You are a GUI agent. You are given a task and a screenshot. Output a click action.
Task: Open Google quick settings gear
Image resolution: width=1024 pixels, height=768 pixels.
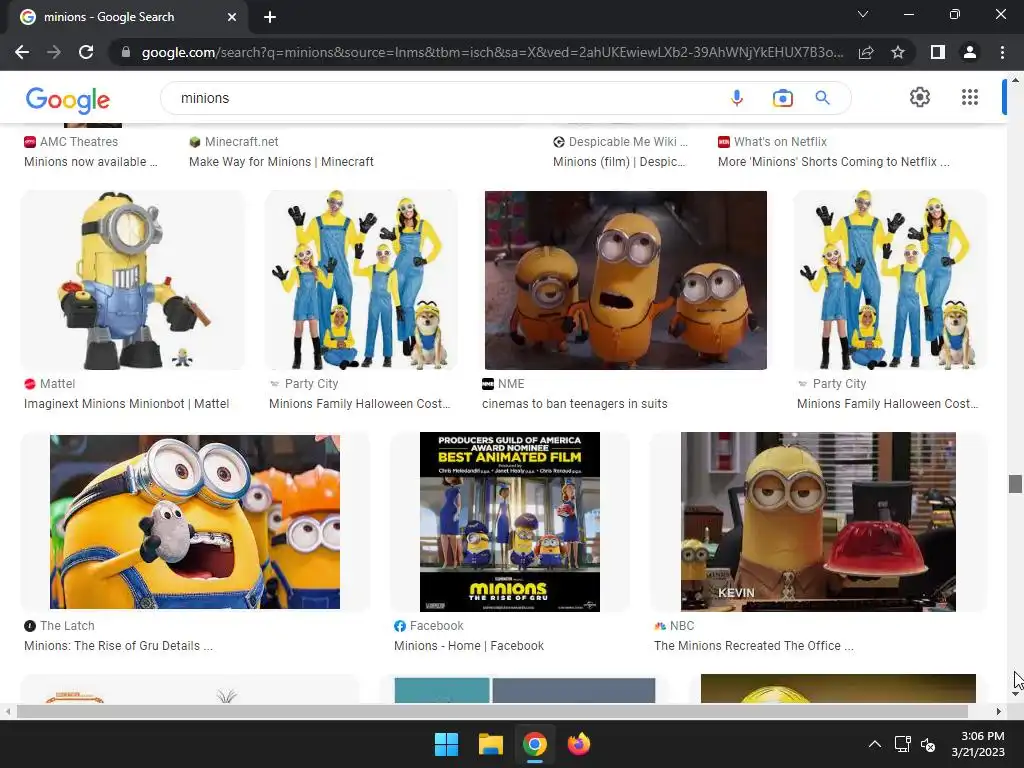coord(920,97)
